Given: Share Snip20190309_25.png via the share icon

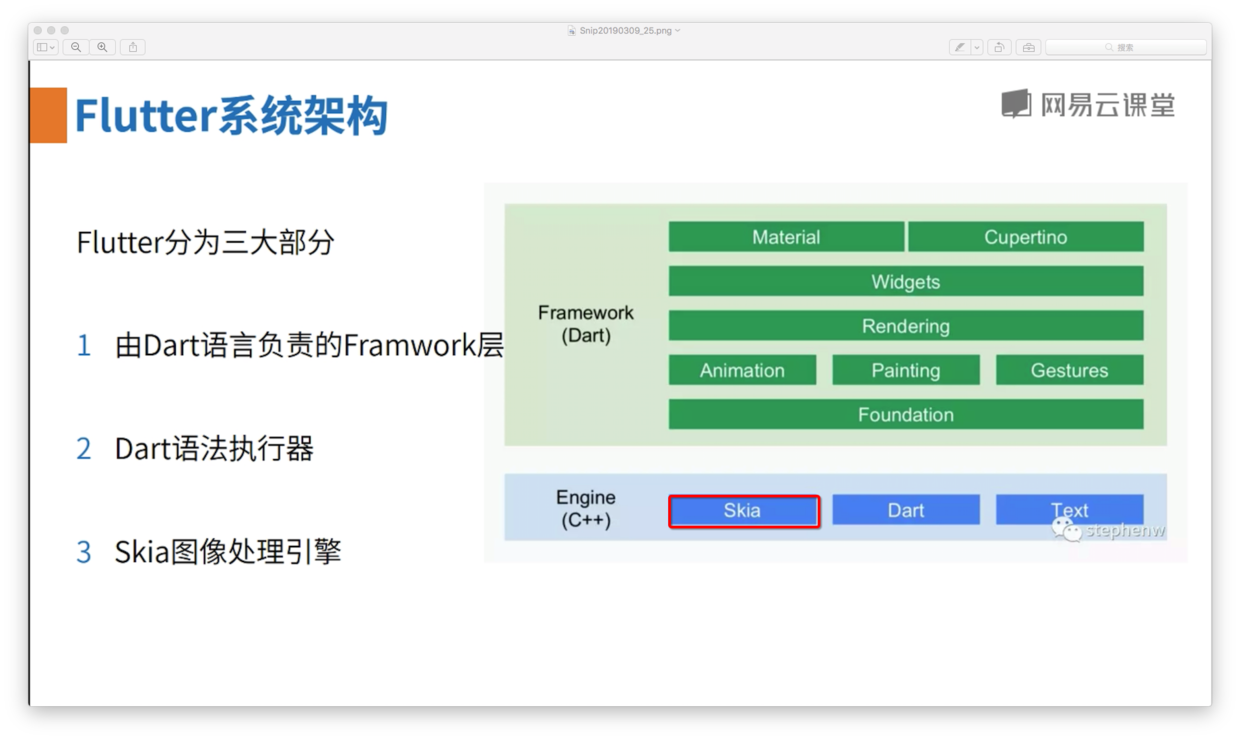Looking at the screenshot, I should point(132,47).
